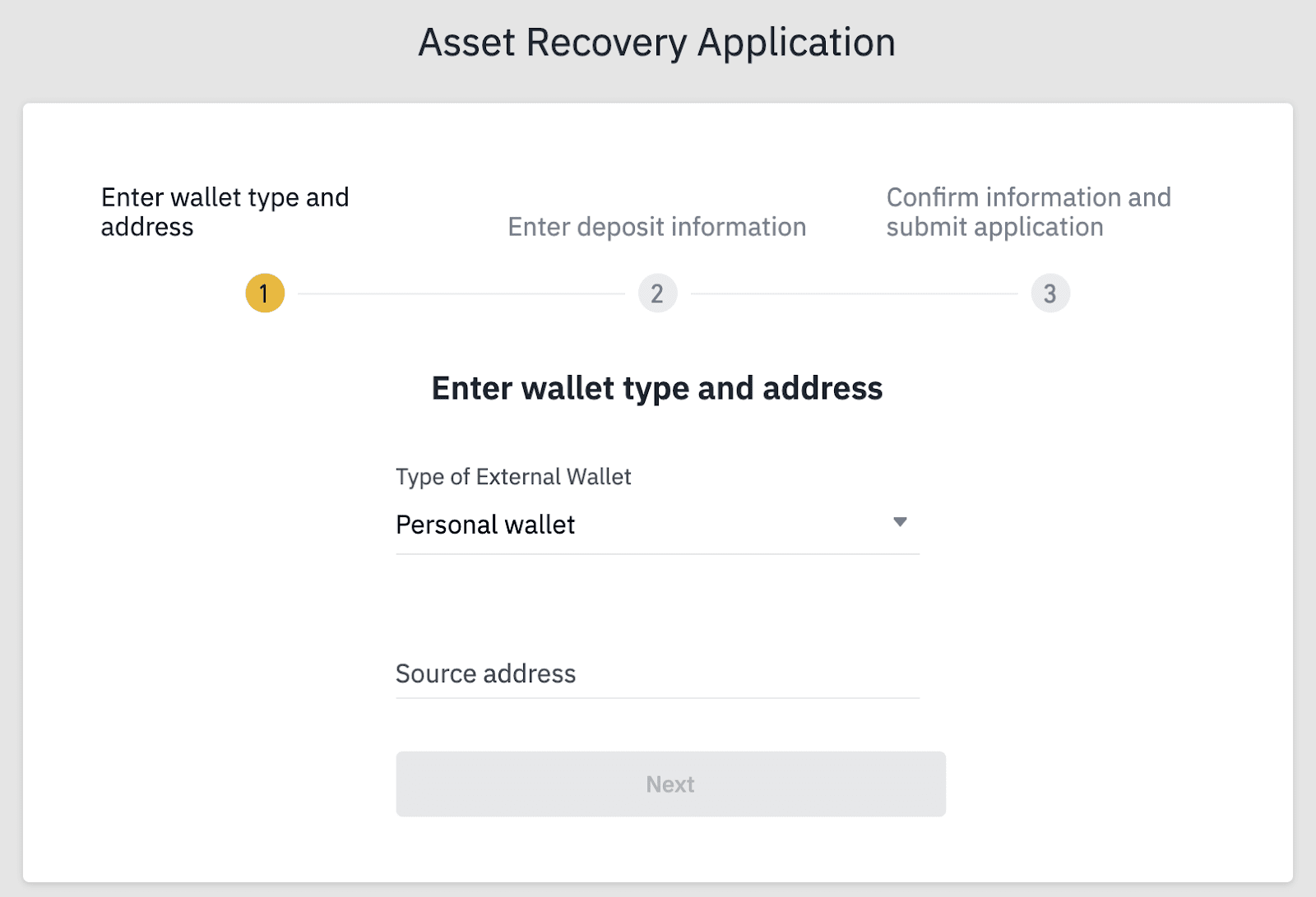Open the Personal wallet selection box

656,525
